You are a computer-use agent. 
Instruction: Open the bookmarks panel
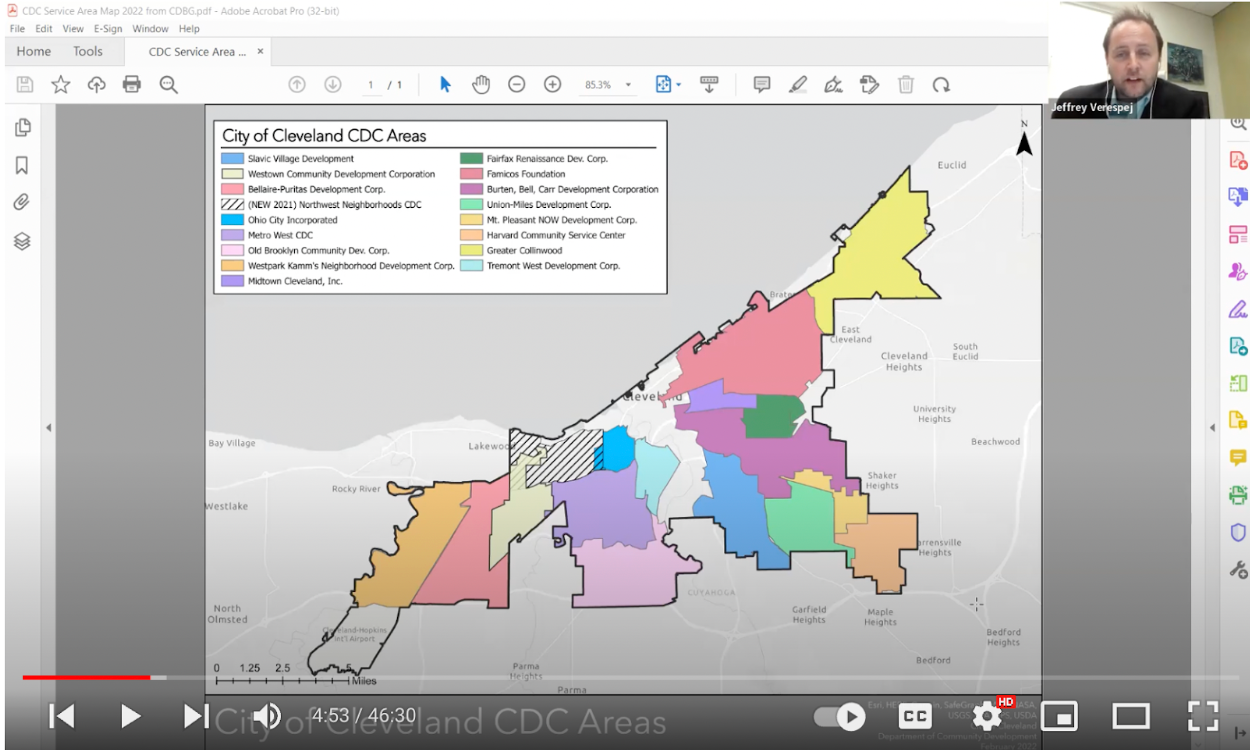point(22,165)
